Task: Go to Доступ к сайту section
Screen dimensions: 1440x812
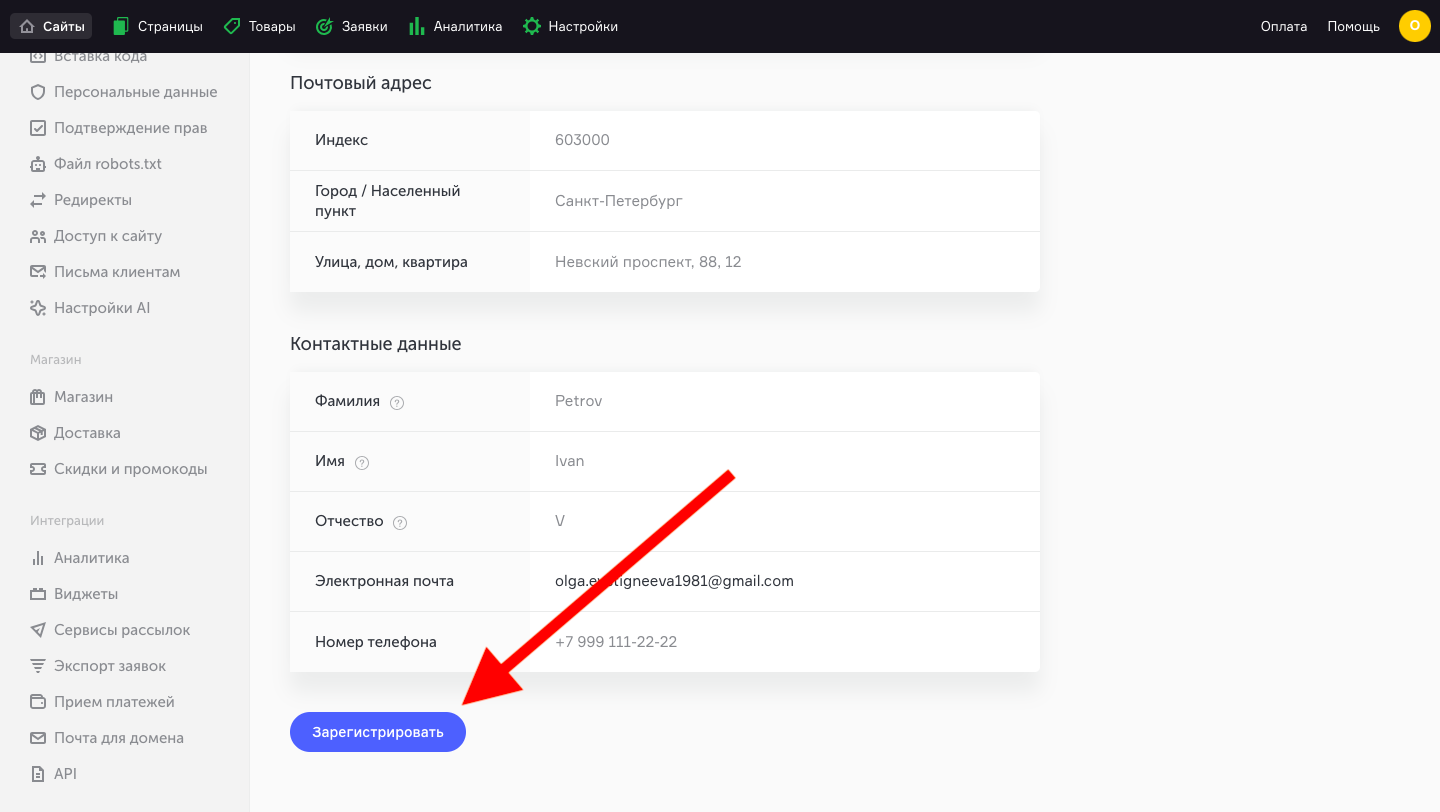Action: point(108,236)
